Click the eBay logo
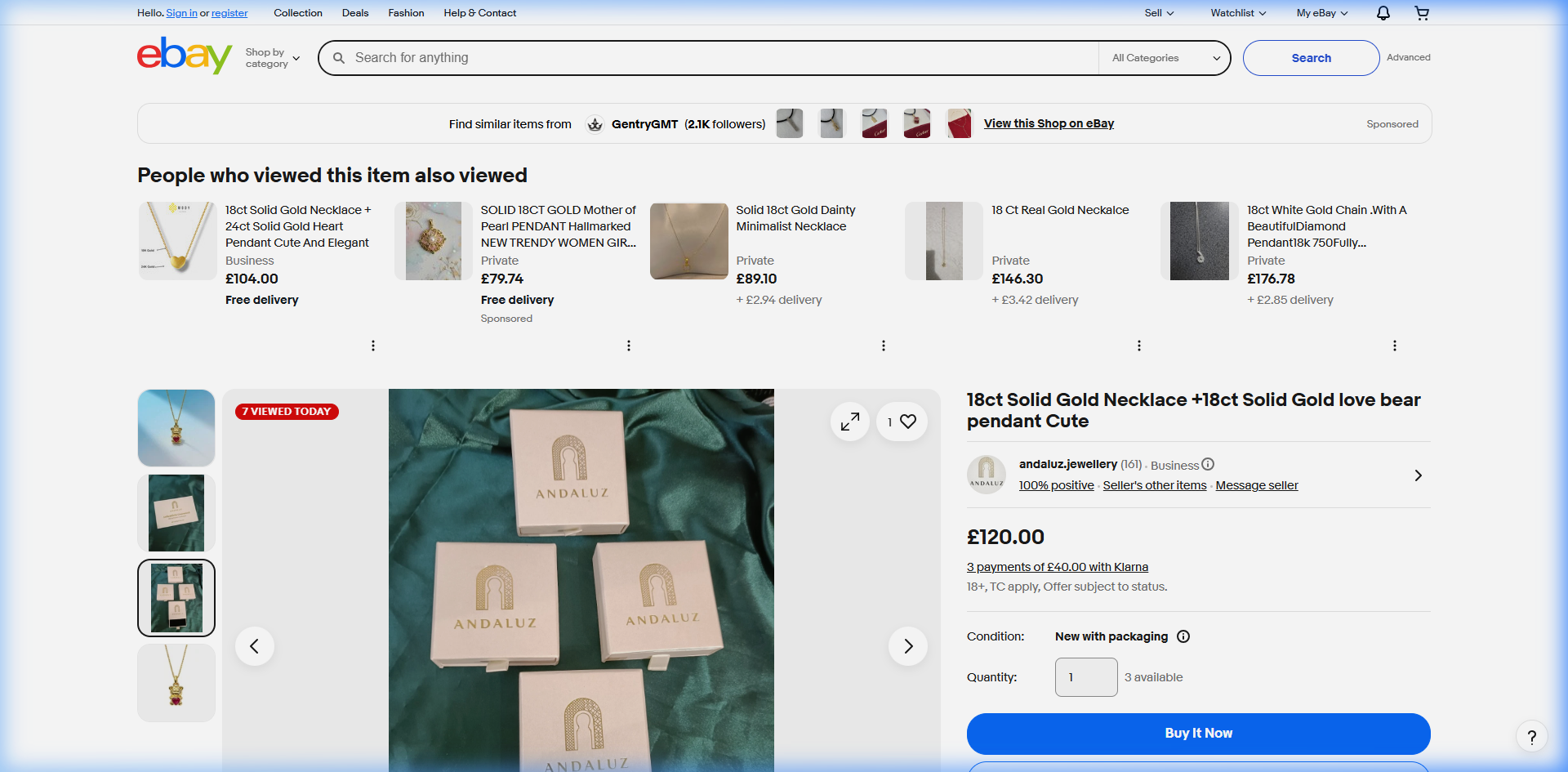This screenshot has height=772, width=1568. [x=185, y=56]
